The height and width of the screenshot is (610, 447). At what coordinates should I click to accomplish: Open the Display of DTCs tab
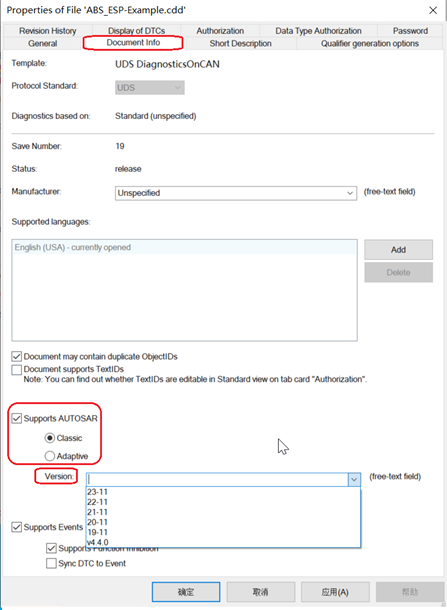[x=136, y=31]
